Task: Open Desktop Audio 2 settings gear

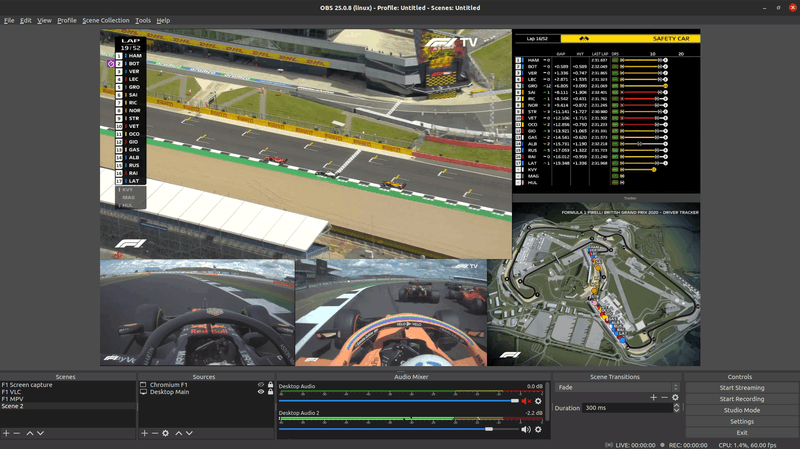Action: pyautogui.click(x=538, y=430)
